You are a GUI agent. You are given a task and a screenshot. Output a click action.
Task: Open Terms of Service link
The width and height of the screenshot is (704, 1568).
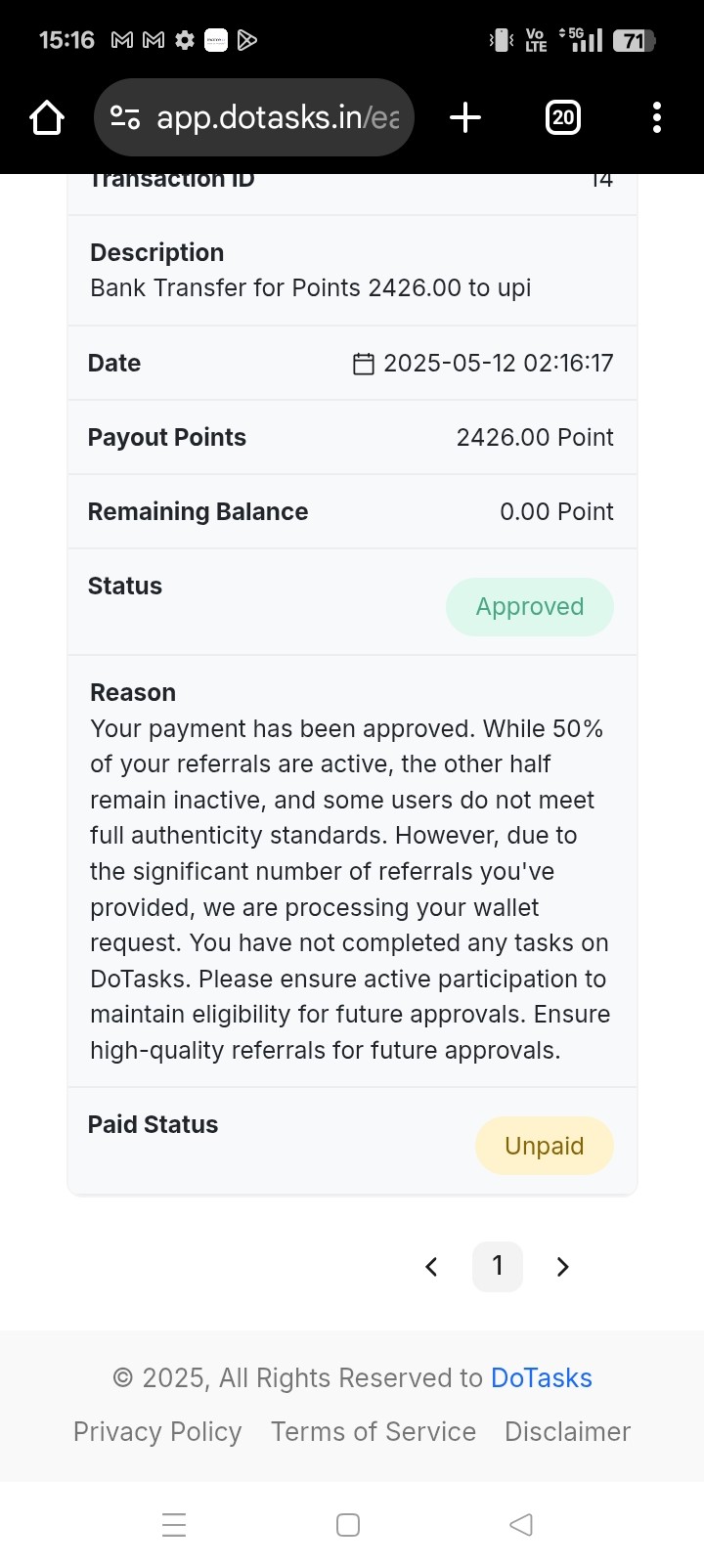pyautogui.click(x=374, y=1431)
